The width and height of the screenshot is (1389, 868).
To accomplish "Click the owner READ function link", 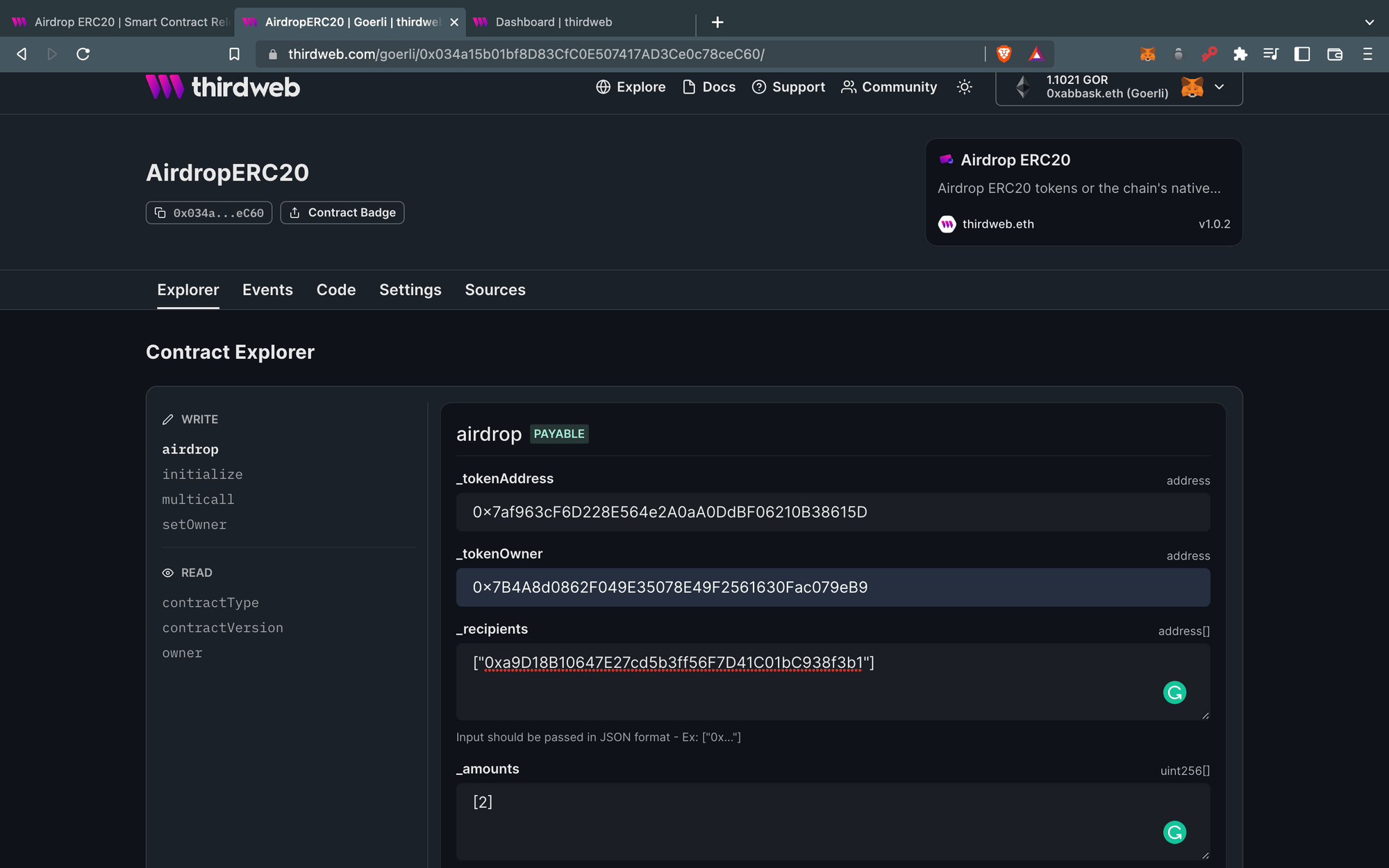I will tap(183, 653).
